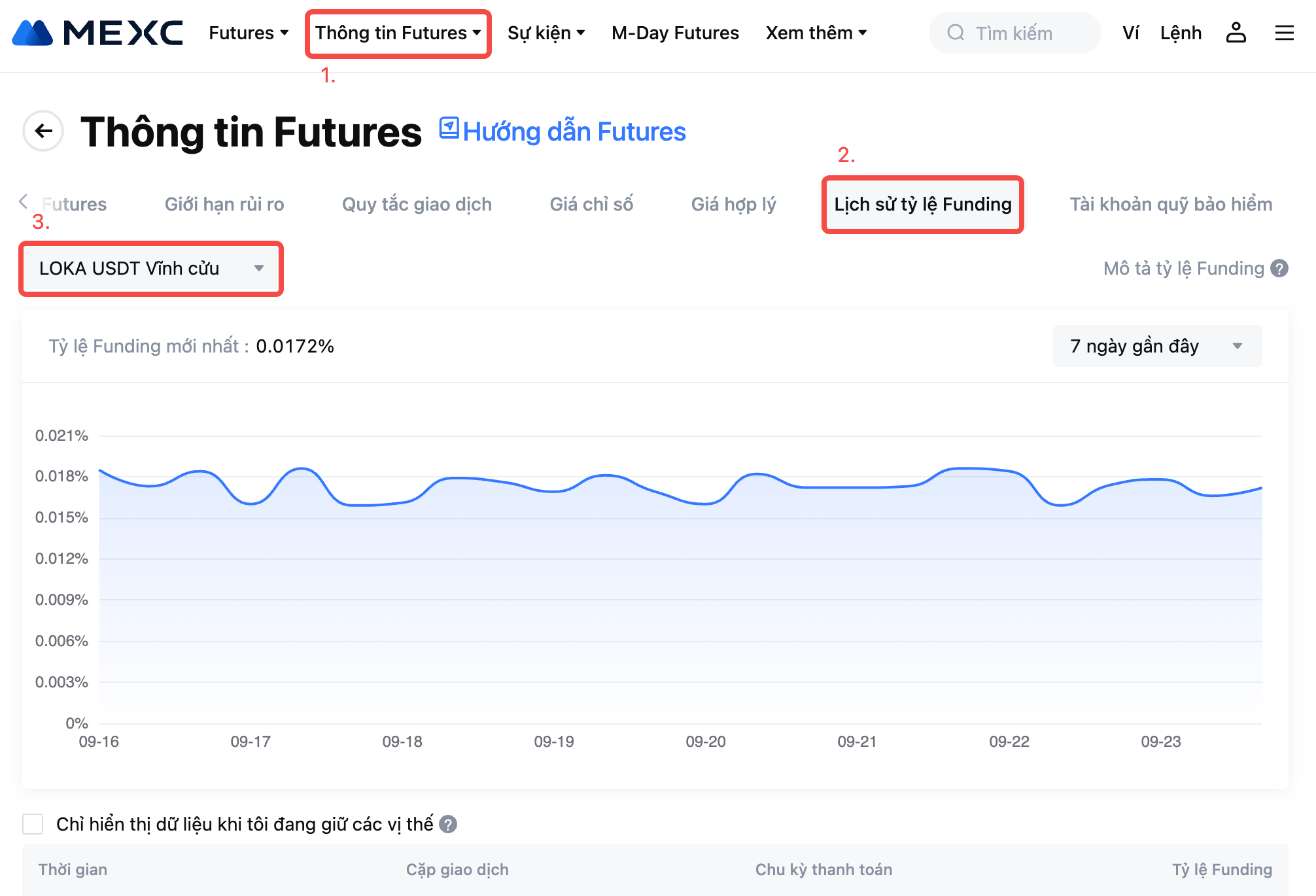1316x896 pixels.
Task: Open the 7 ngày gần đây range dropdown
Action: coord(1156,346)
